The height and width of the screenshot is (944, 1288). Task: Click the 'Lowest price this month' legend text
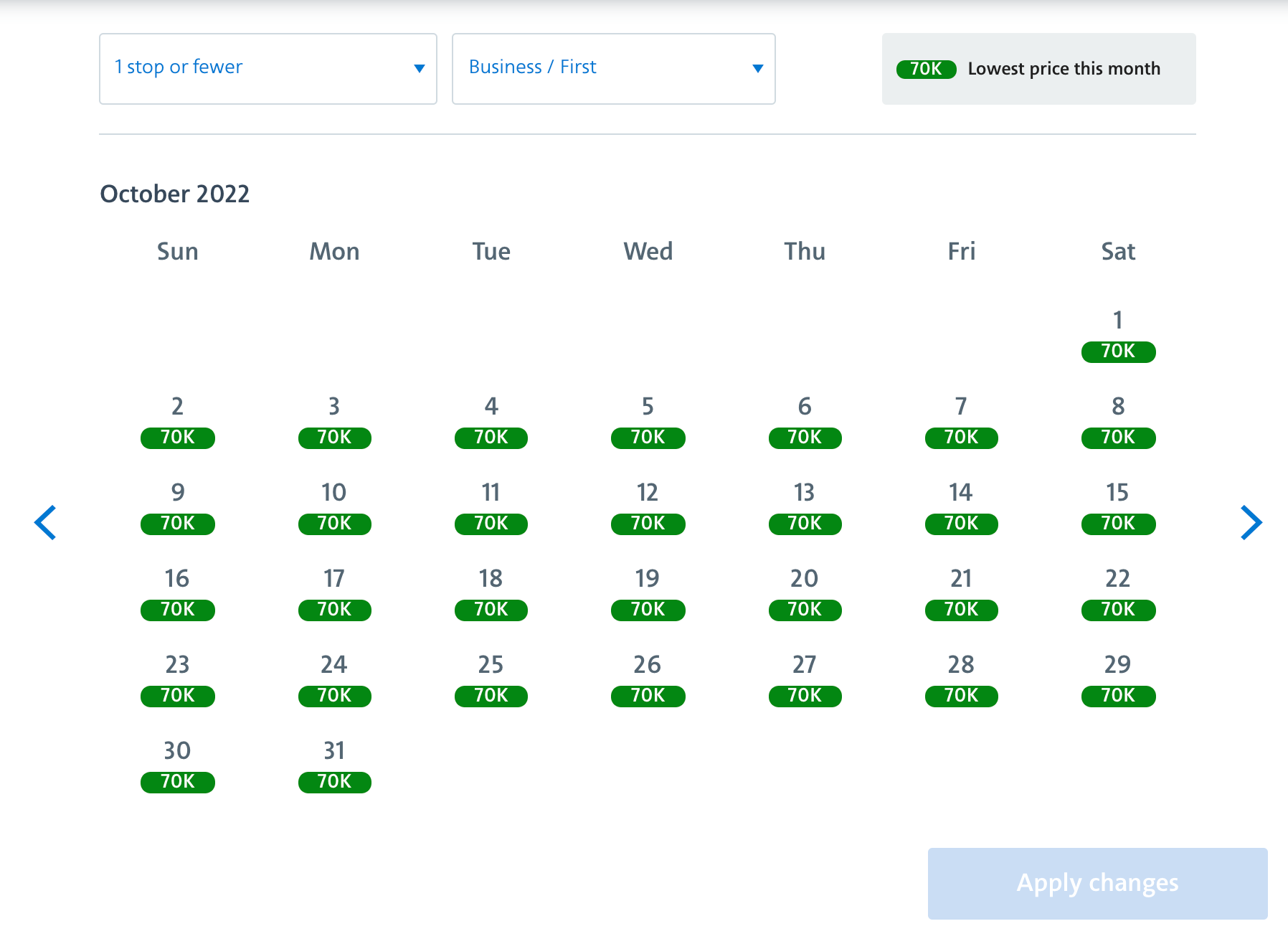pyautogui.click(x=1064, y=69)
